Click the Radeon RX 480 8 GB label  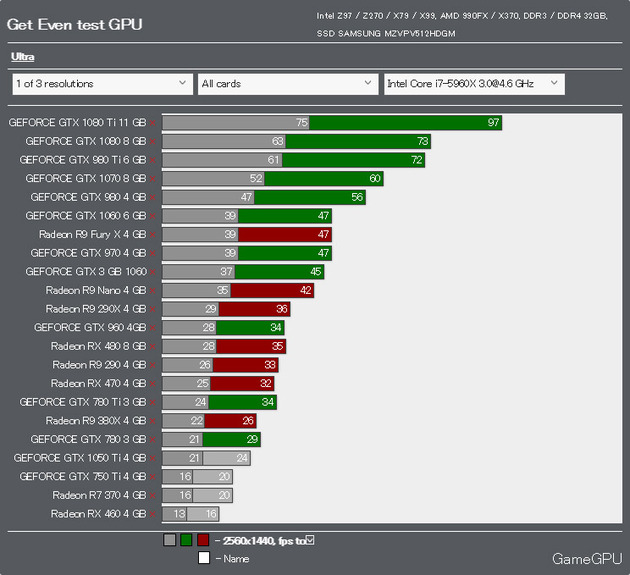point(98,346)
